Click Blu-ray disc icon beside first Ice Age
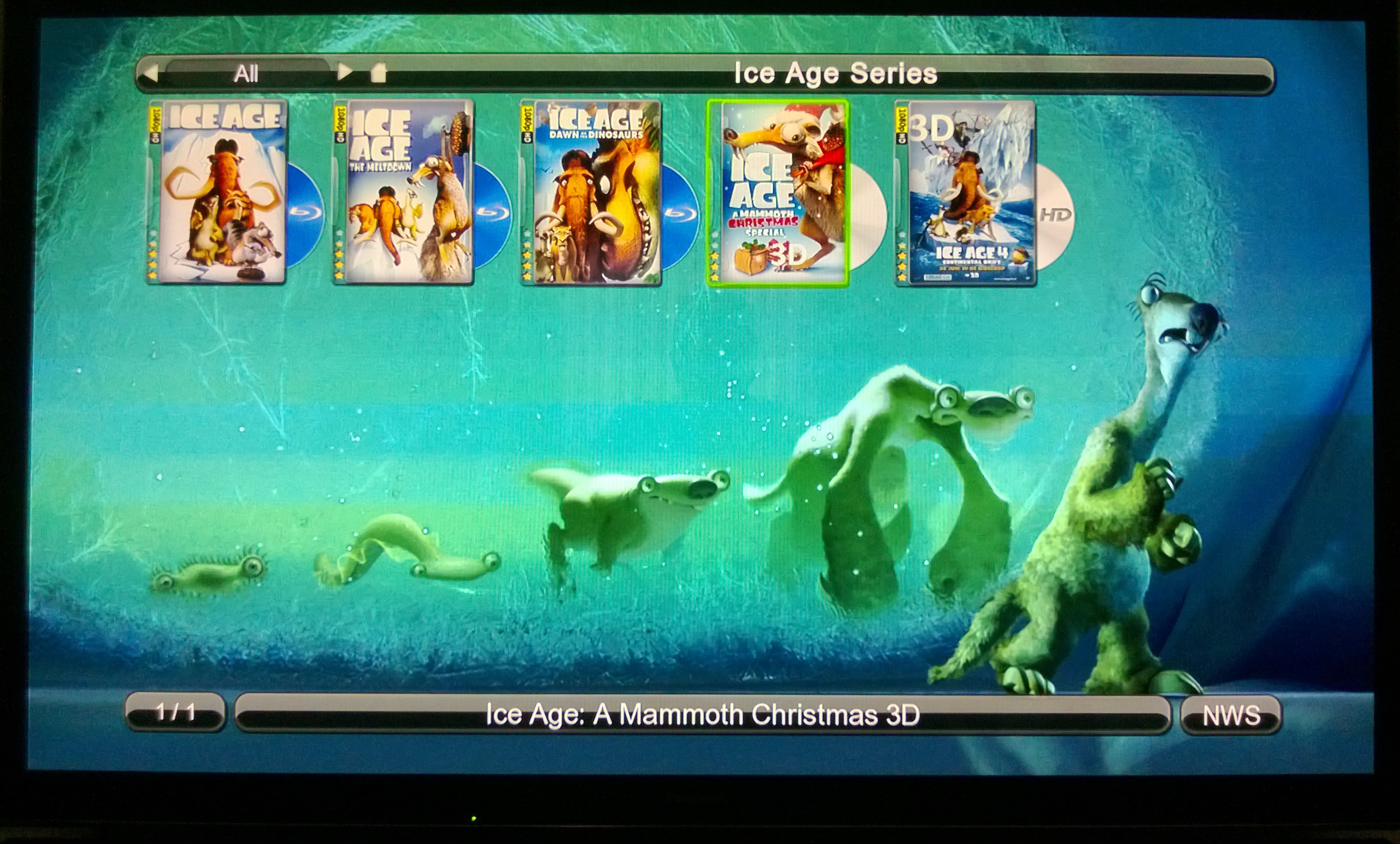The height and width of the screenshot is (844, 1400). 306,215
